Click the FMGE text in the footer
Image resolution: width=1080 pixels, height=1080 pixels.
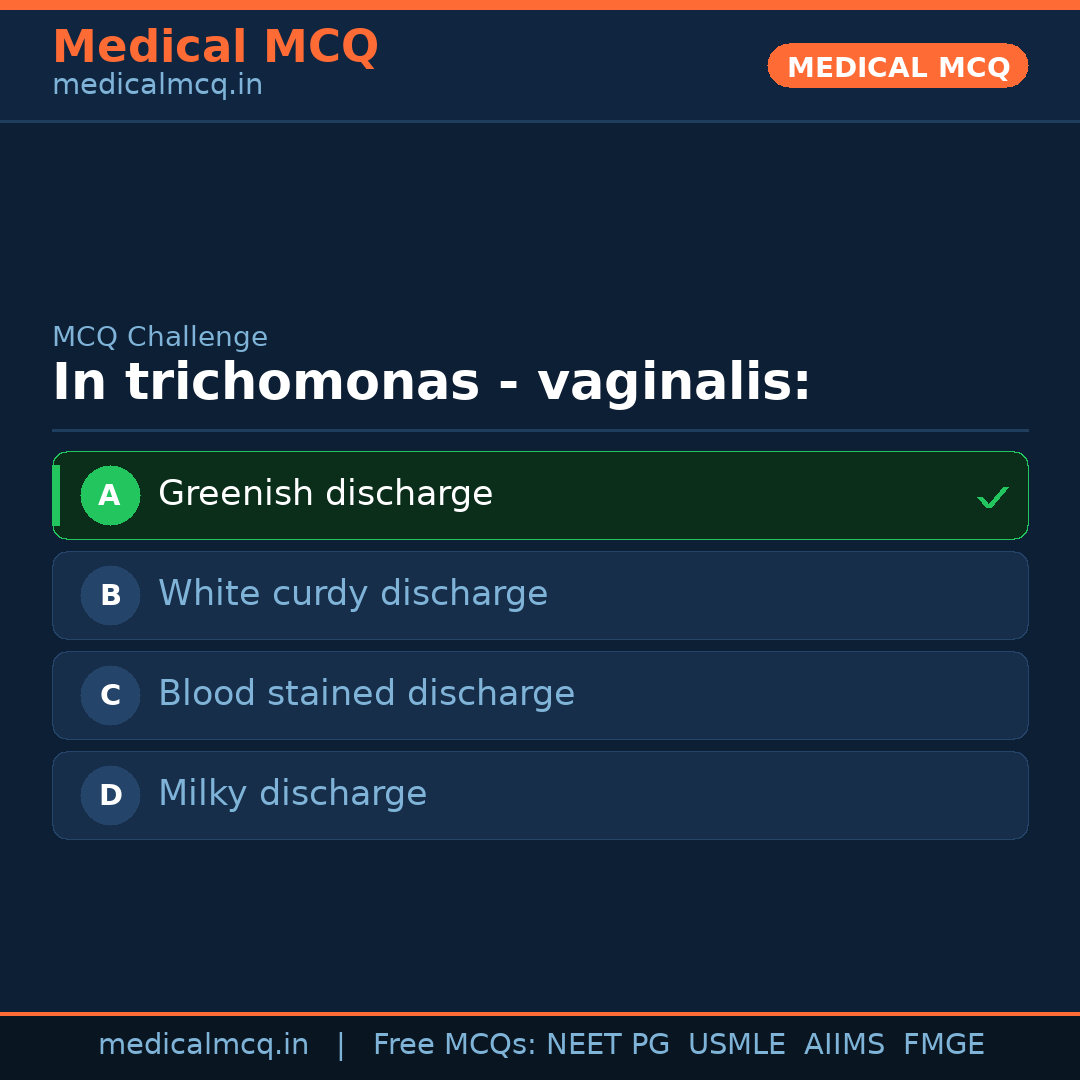[943, 1044]
